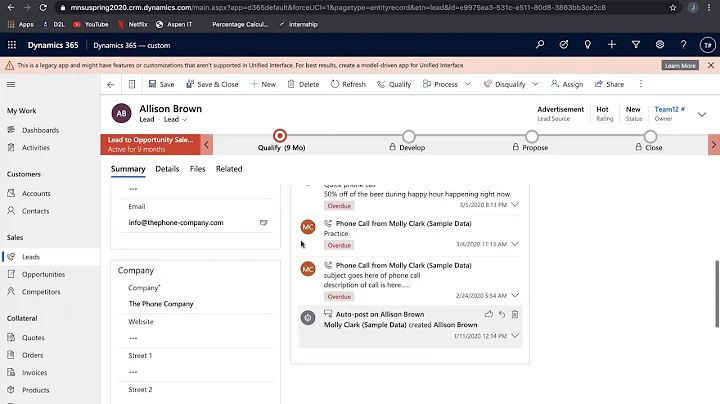Click the Learn More banner button

pos(680,66)
